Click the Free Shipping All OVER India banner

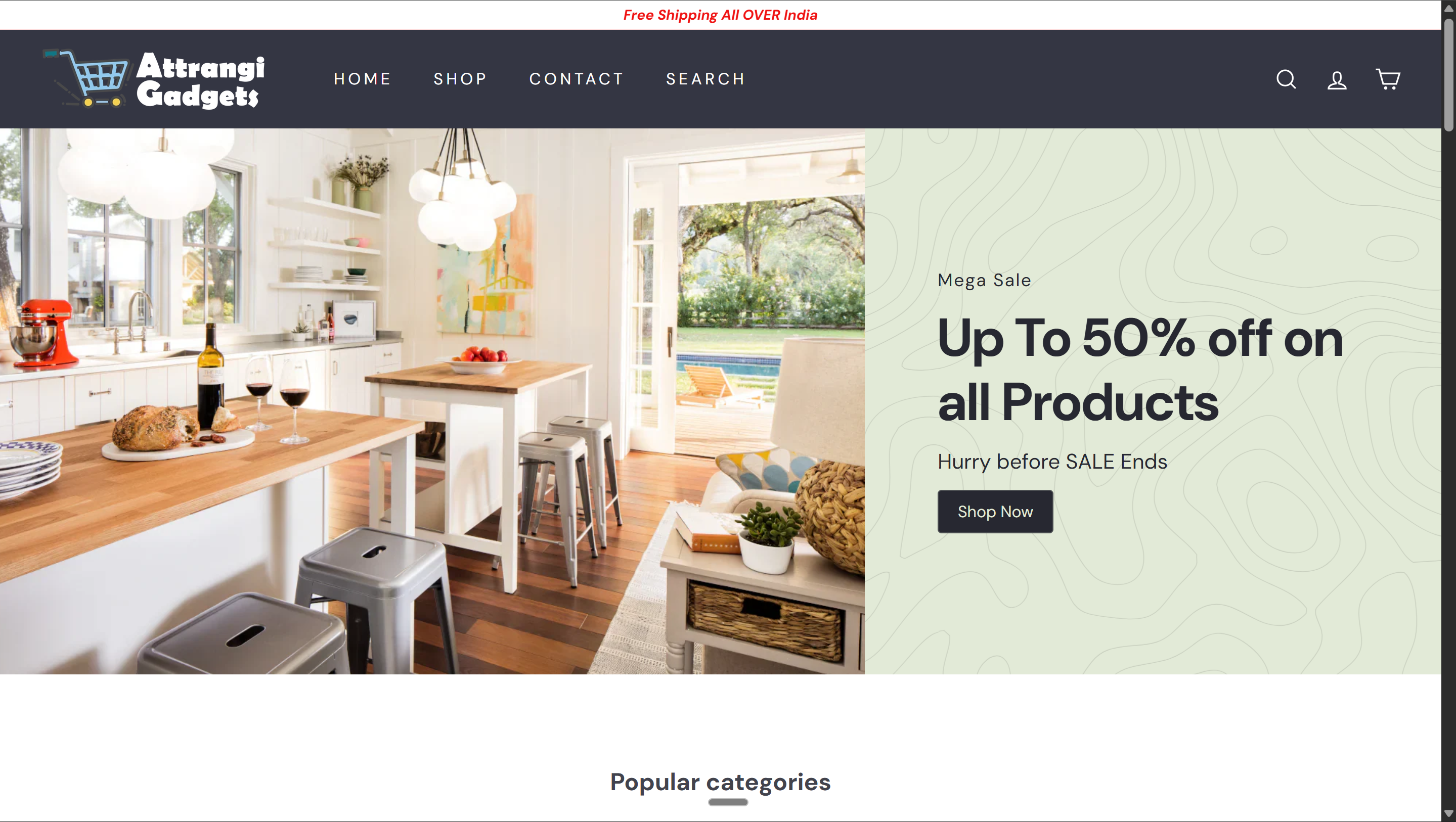tap(720, 15)
